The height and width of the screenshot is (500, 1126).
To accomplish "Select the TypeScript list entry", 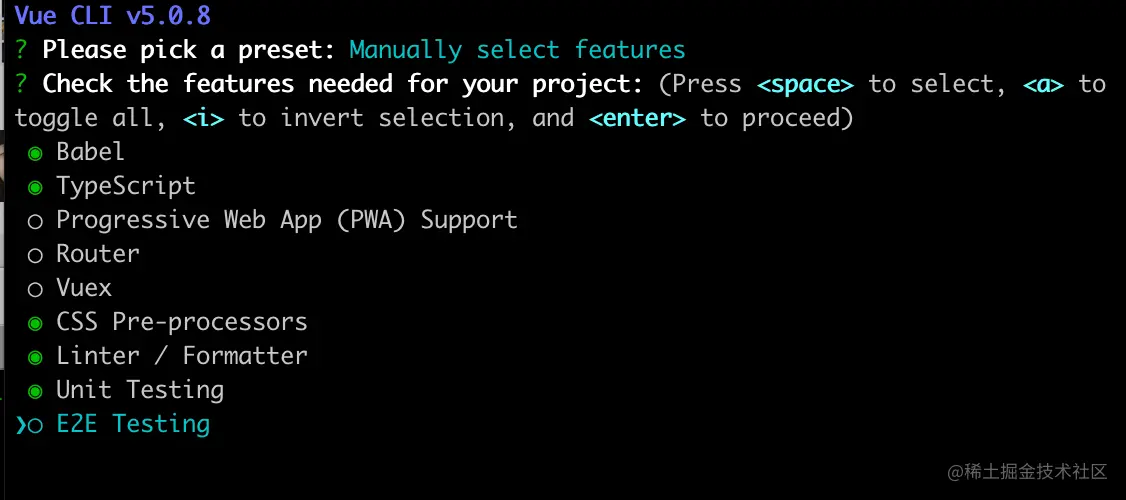I will (125, 186).
